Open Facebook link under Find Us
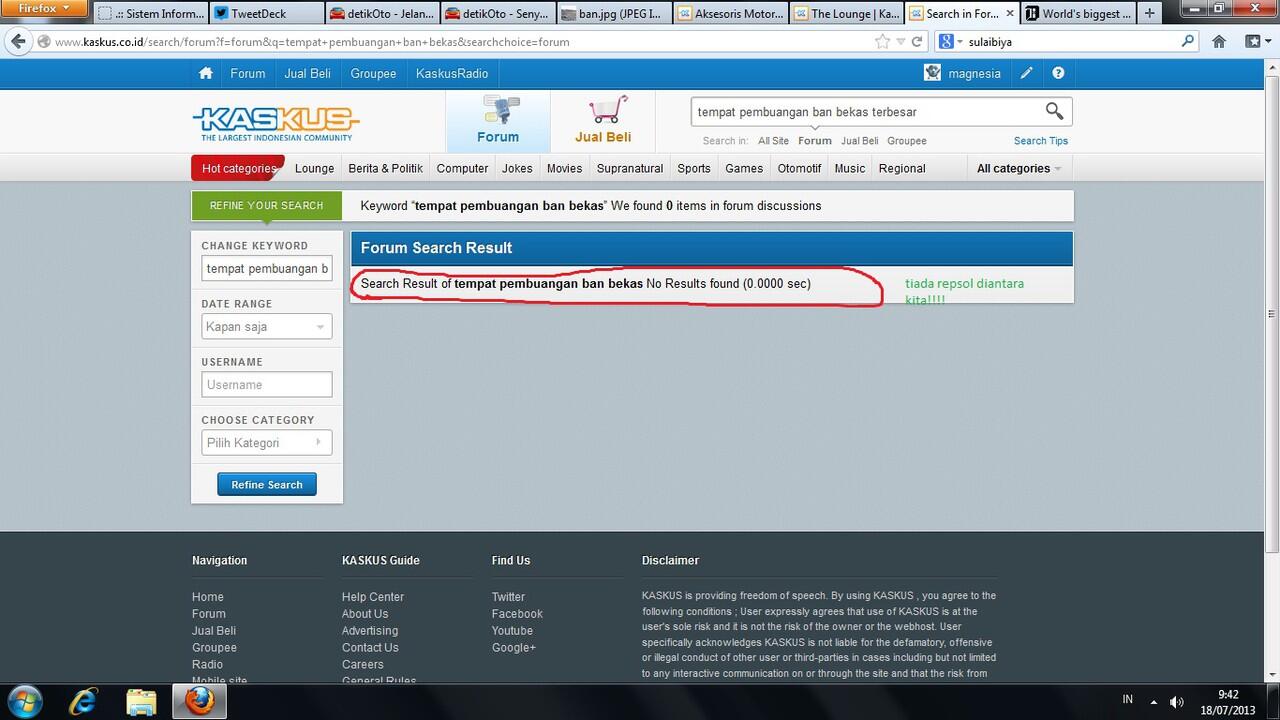This screenshot has height=720, width=1280. (x=517, y=614)
